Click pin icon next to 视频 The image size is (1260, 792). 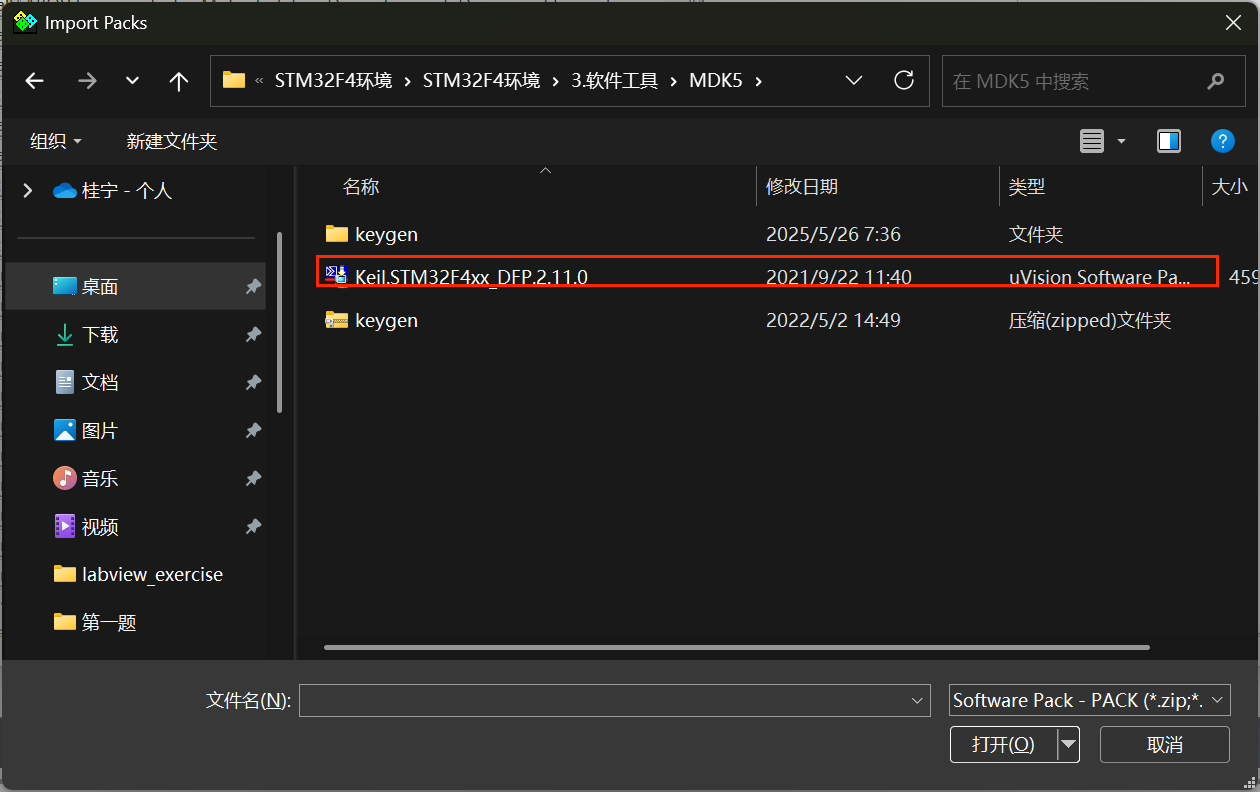pos(253,526)
